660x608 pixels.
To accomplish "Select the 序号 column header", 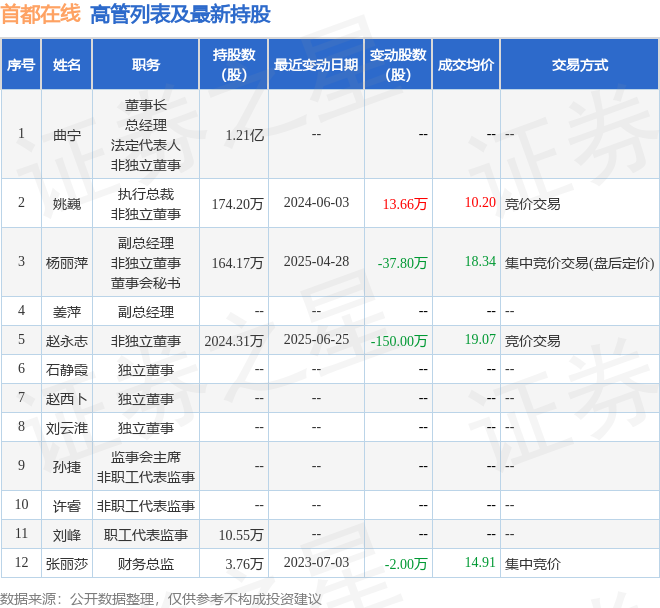I will [x=21, y=65].
